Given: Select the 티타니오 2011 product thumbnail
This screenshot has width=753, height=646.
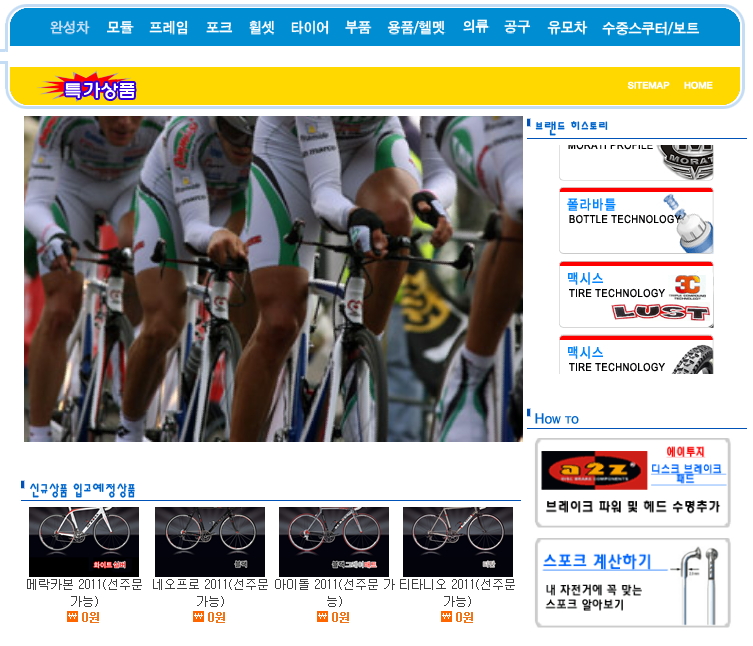Looking at the screenshot, I should [458, 542].
